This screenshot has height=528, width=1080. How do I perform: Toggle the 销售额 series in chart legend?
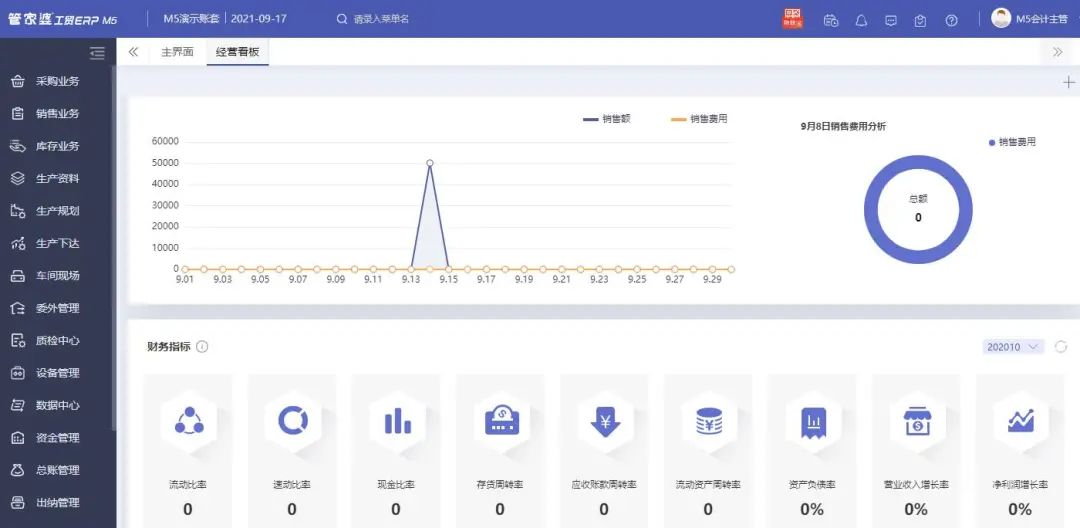point(607,119)
